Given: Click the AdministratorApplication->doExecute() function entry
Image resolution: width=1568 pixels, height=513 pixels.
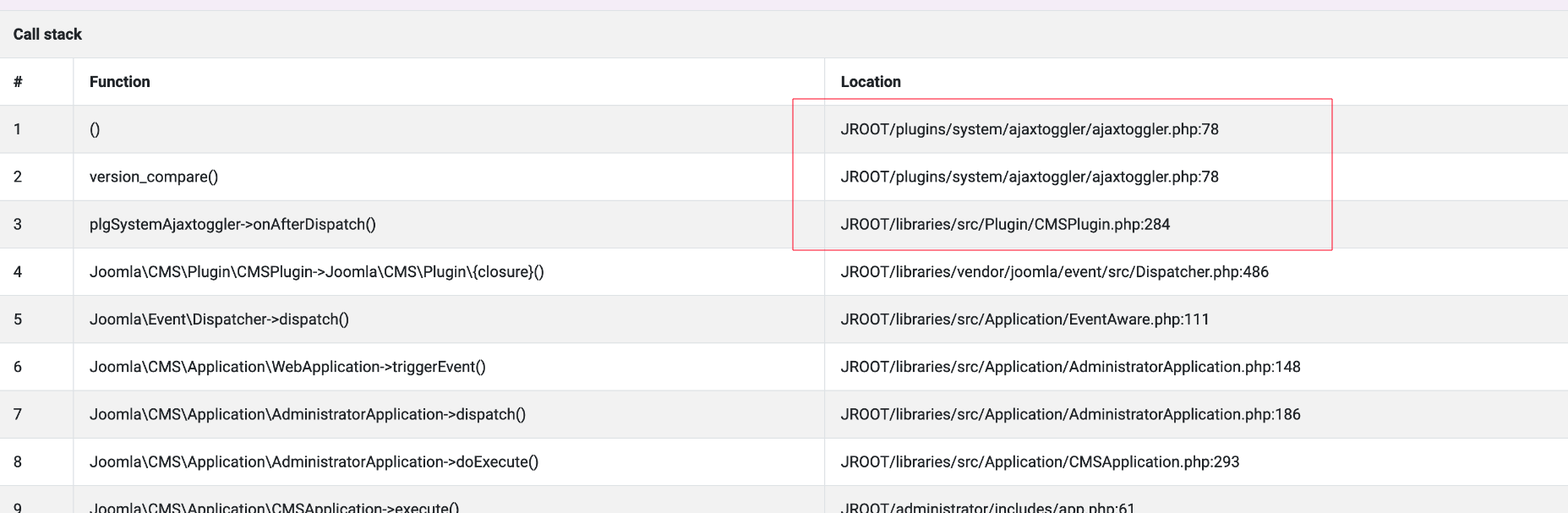Looking at the screenshot, I should (x=314, y=461).
